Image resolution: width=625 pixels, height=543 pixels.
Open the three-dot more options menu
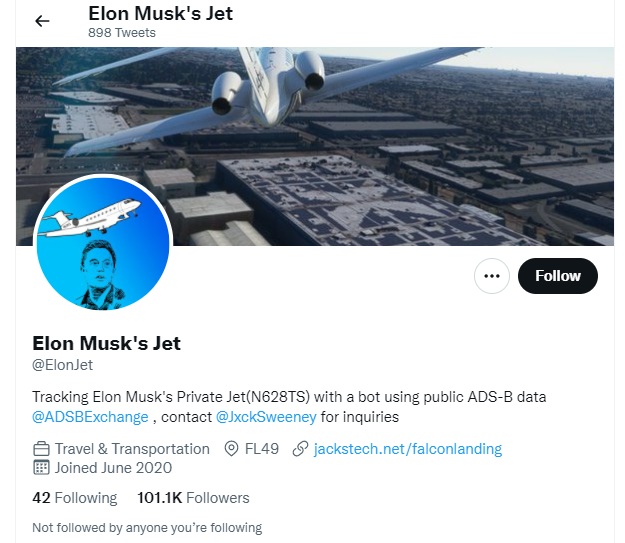pyautogui.click(x=491, y=276)
